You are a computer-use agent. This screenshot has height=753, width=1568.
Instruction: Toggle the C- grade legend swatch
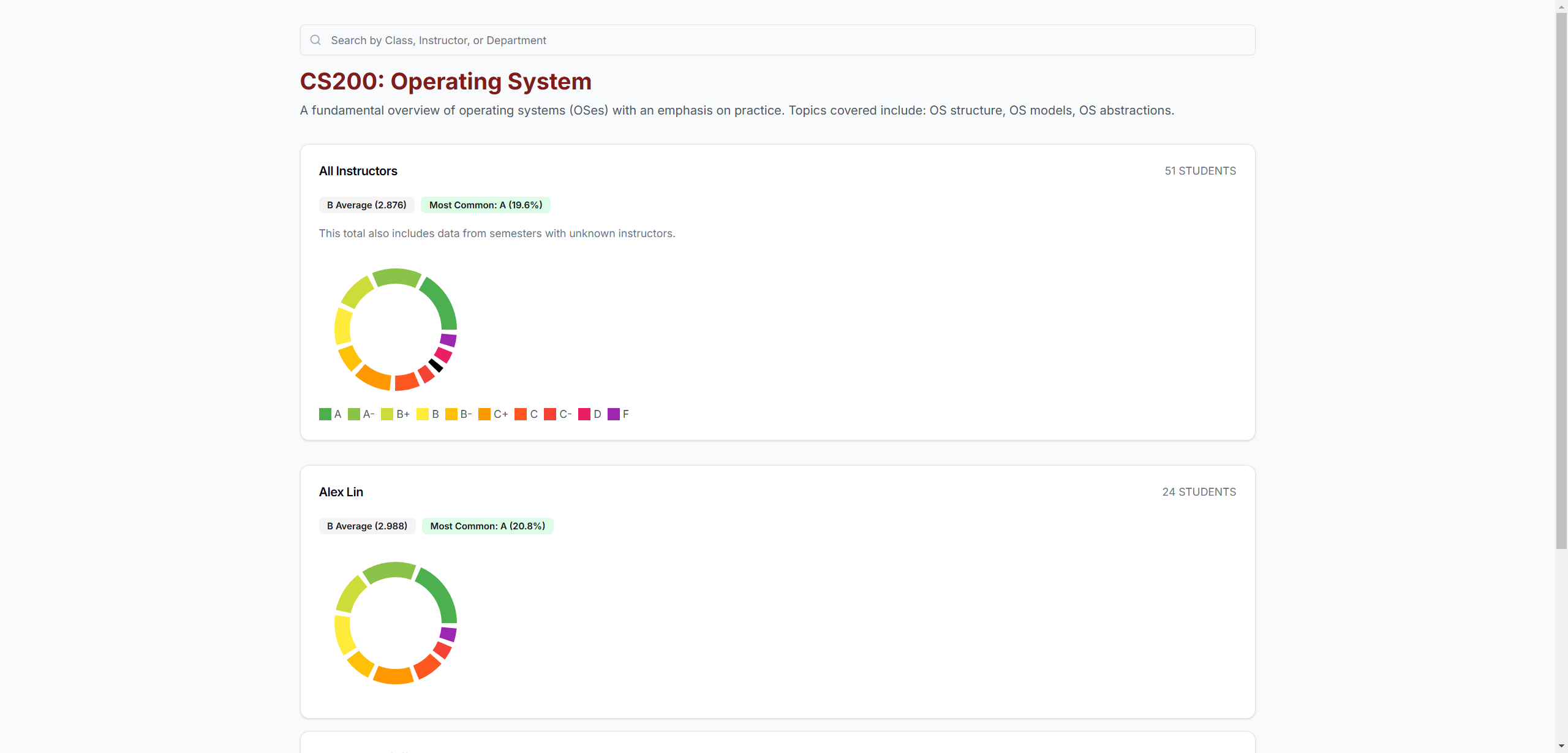pyautogui.click(x=550, y=414)
